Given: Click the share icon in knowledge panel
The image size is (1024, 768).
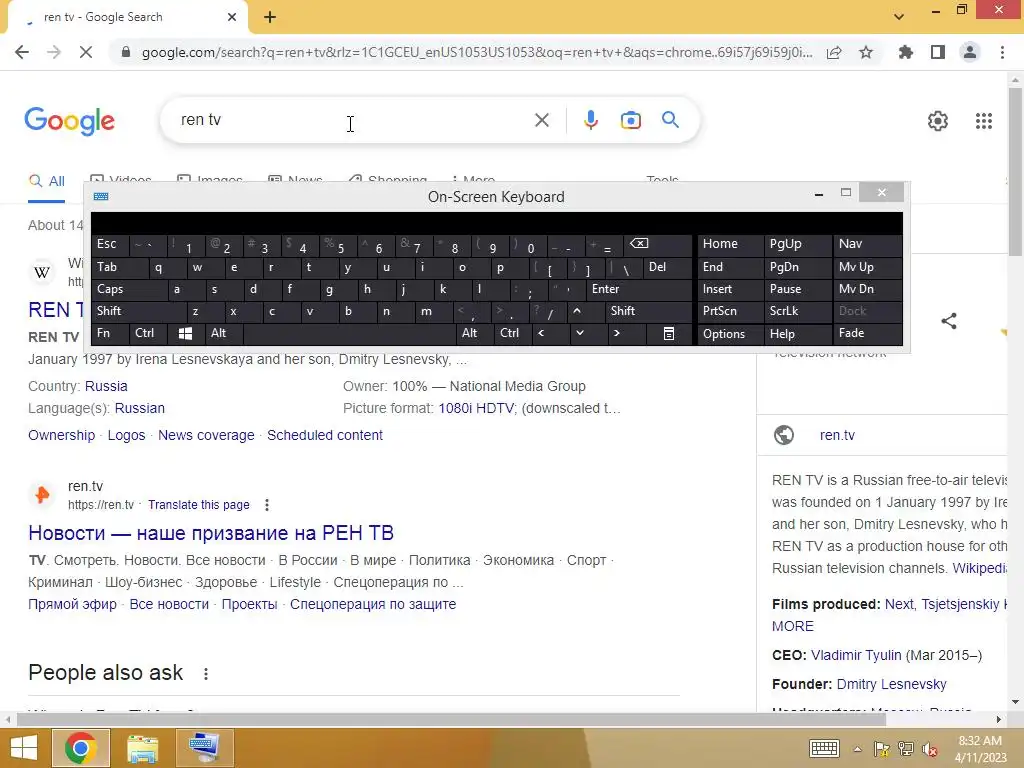Looking at the screenshot, I should coord(949,321).
